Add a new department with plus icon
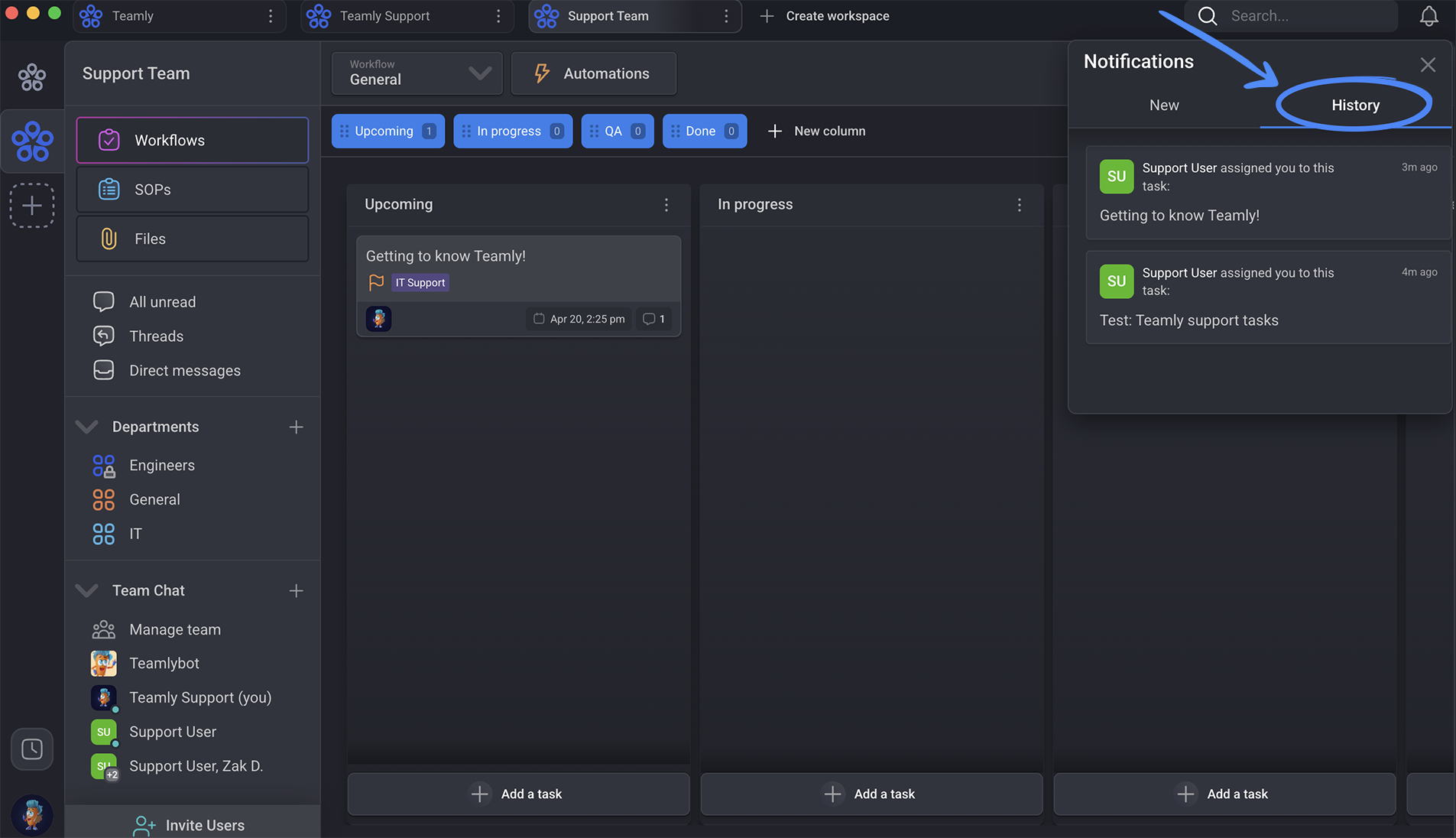Viewport: 1456px width, 838px height. coord(297,427)
